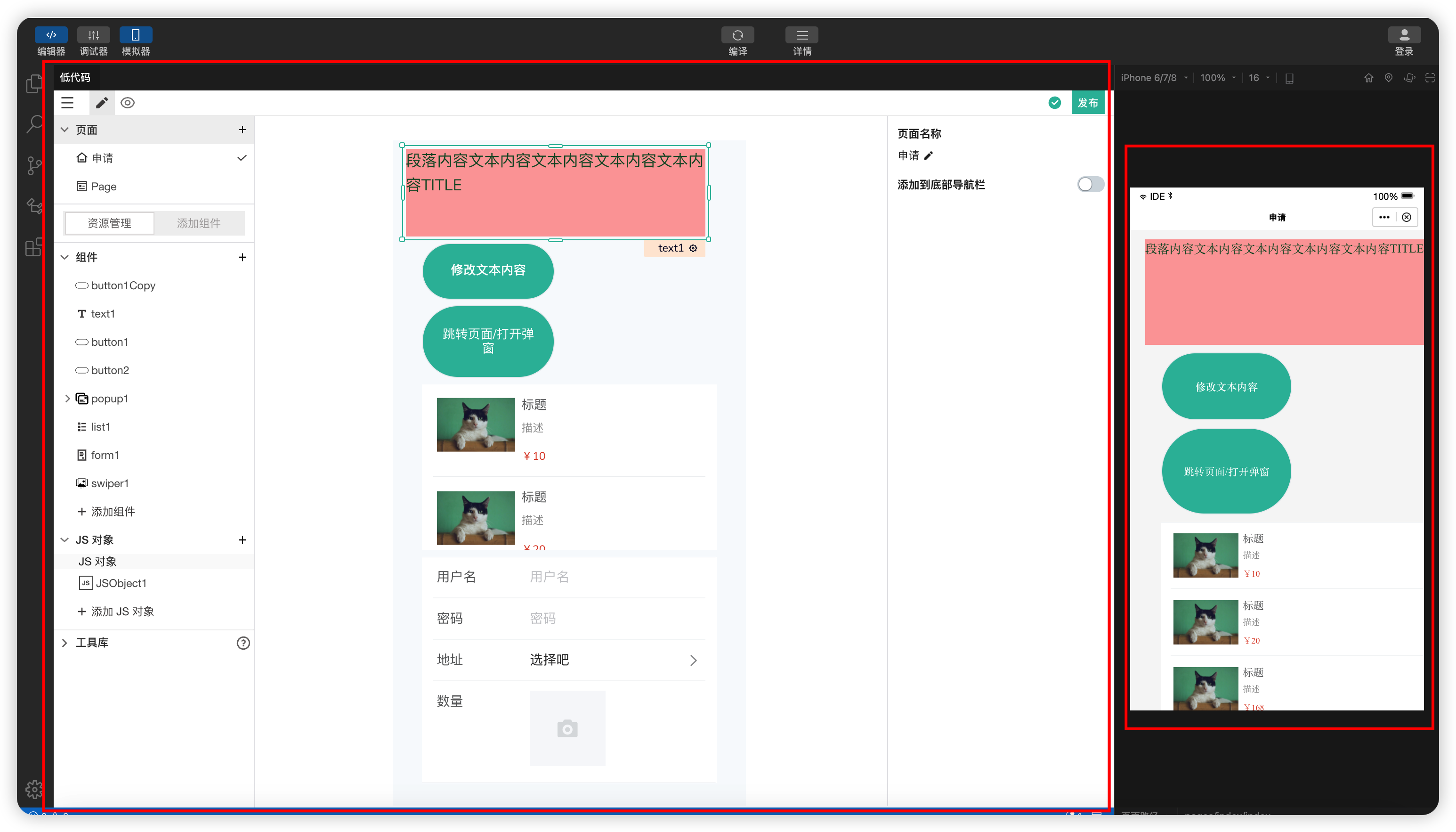Edit page name with pencil icon
This screenshot has width=1456, height=832.
tap(929, 155)
